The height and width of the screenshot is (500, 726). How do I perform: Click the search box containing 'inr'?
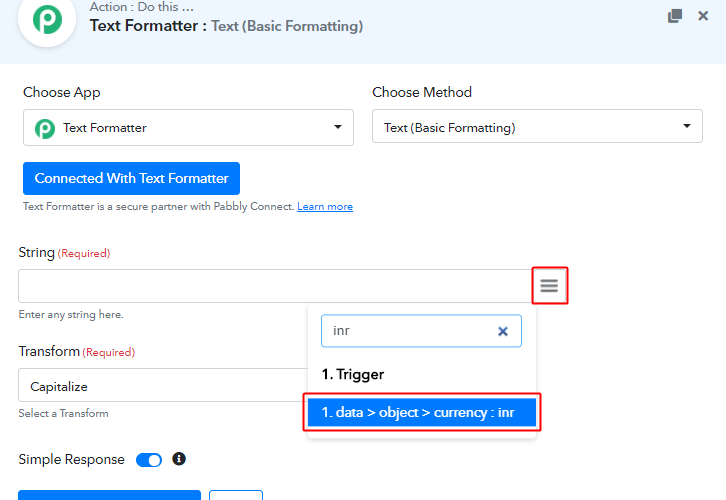[421, 331]
